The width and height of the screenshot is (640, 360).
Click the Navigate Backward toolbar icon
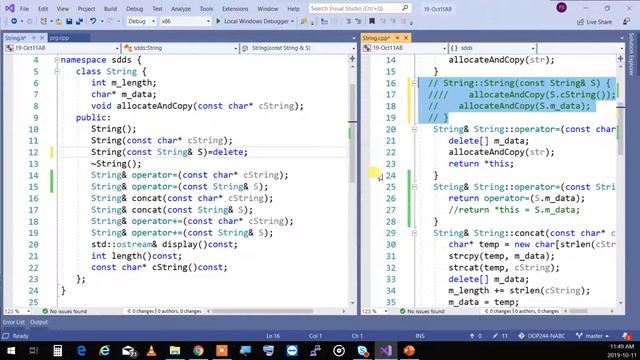14,21
